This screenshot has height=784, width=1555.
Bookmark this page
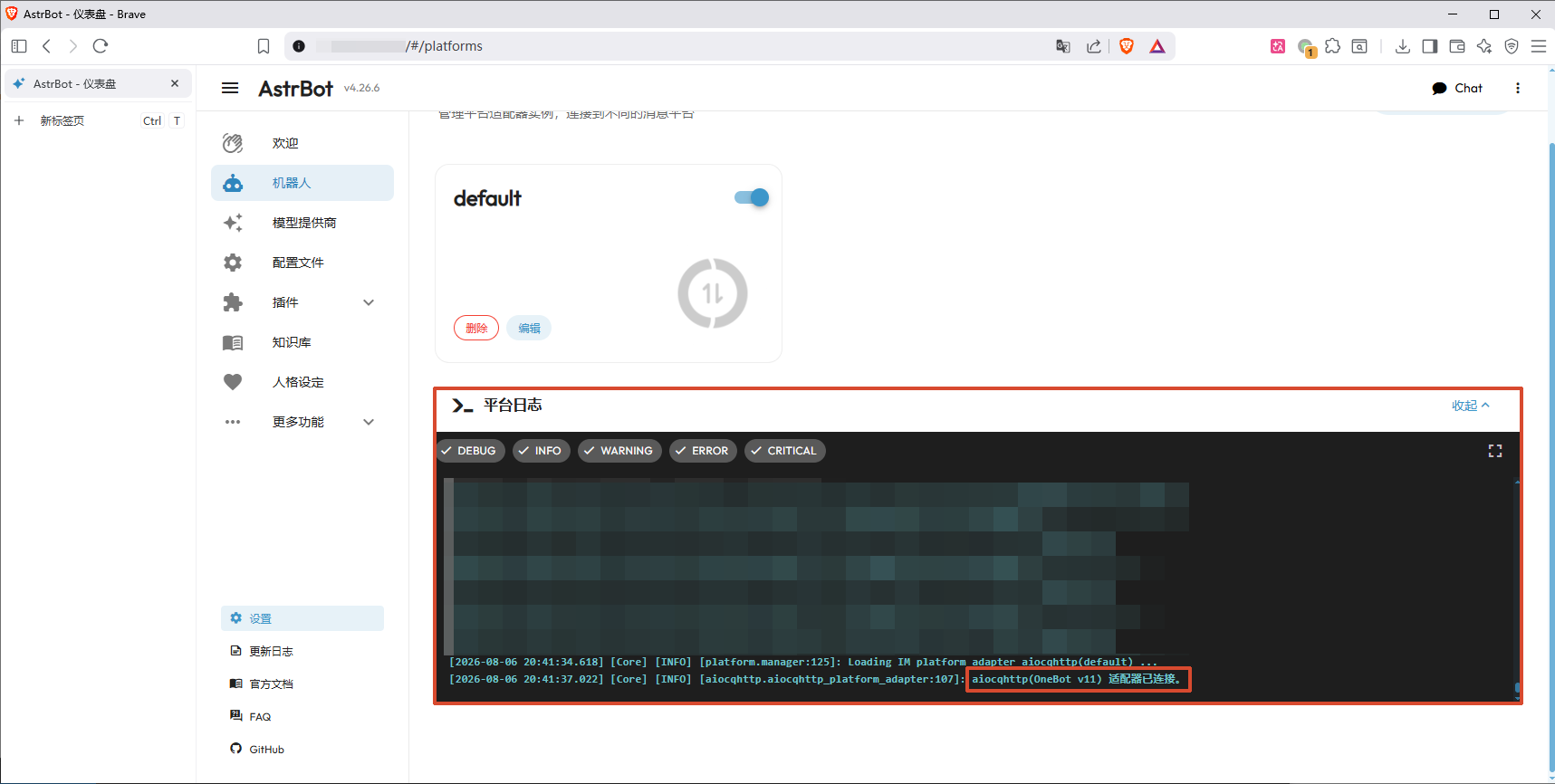coord(264,46)
